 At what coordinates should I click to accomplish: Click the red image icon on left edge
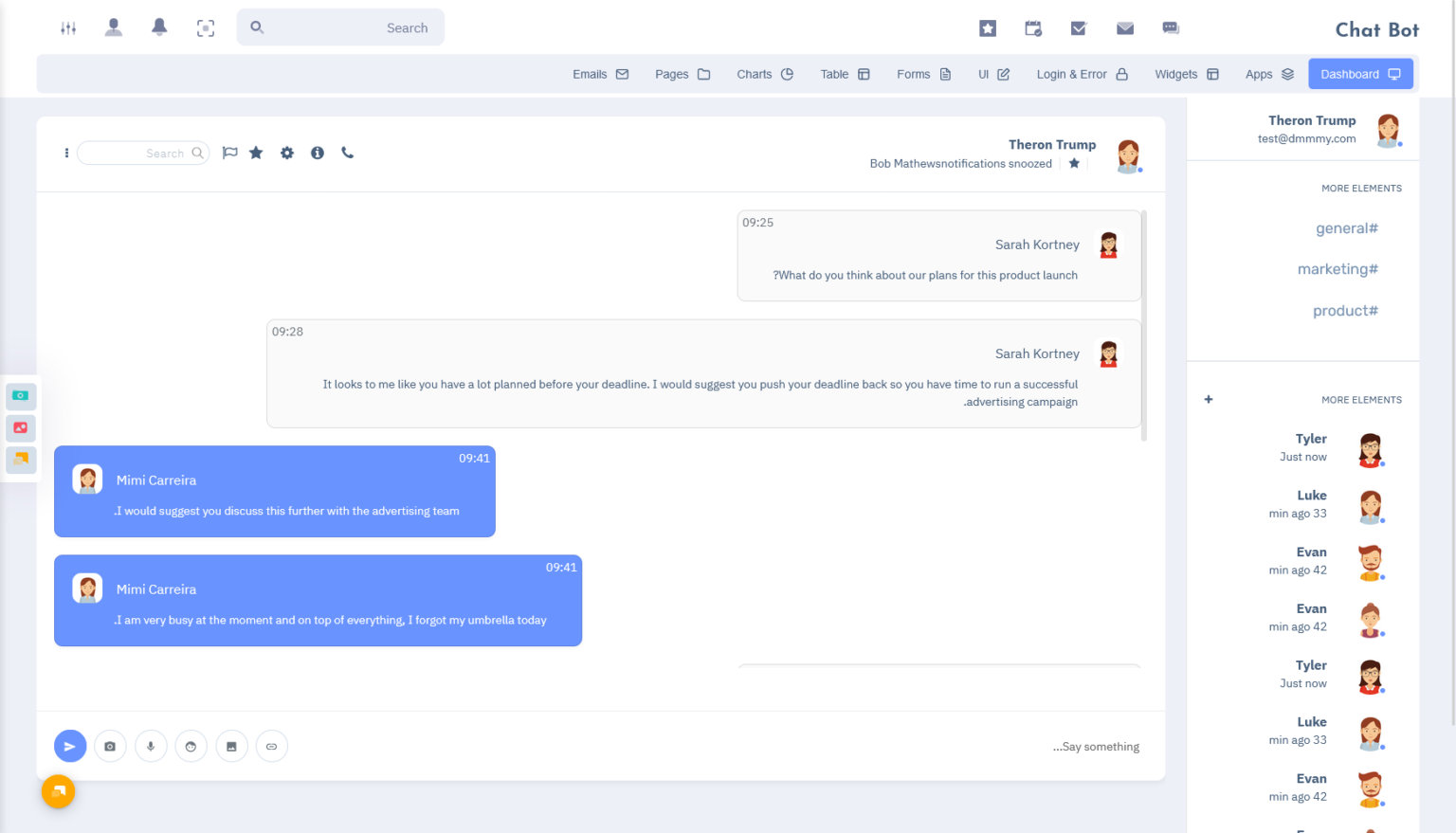(x=21, y=427)
